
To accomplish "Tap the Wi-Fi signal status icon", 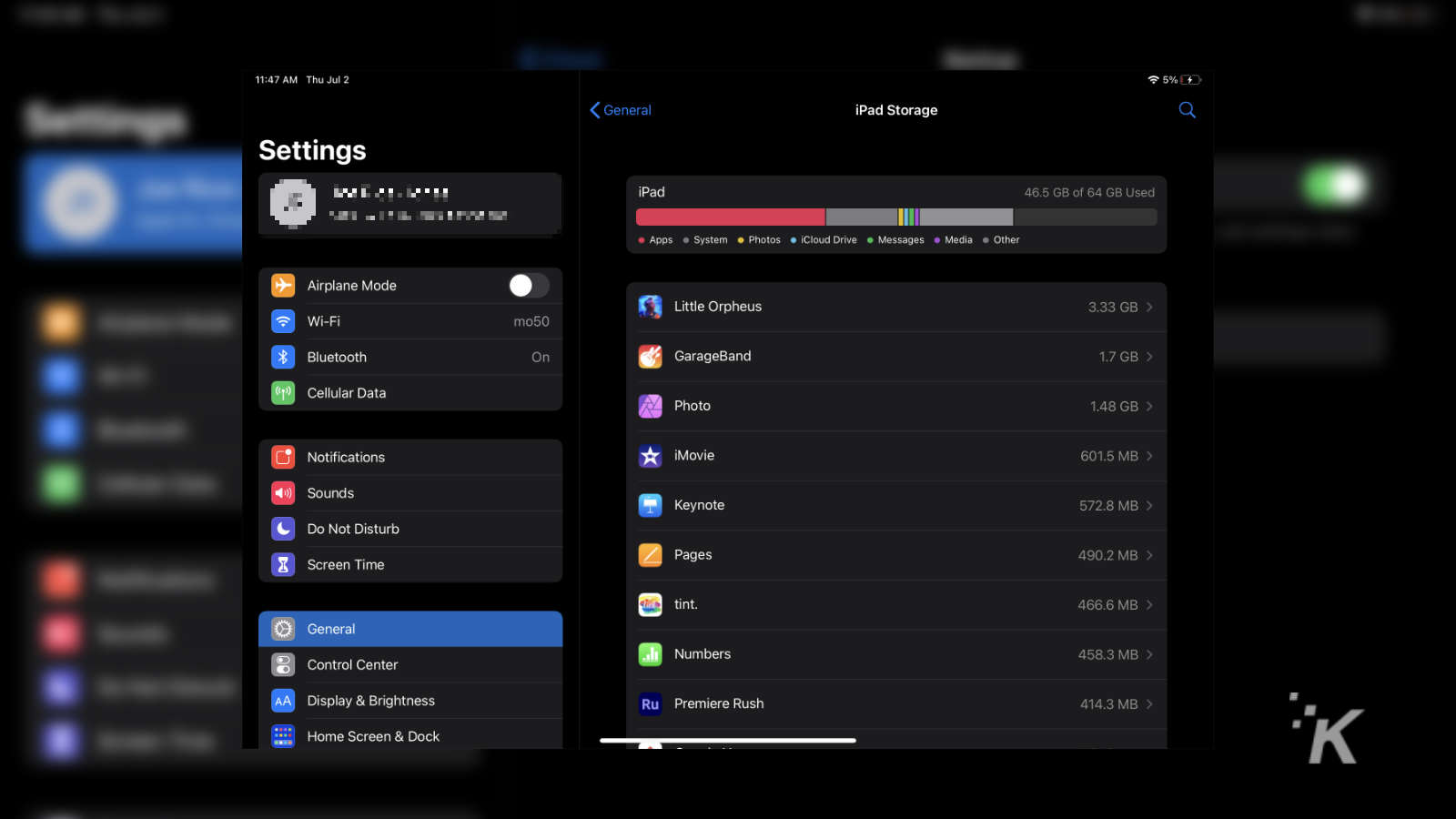I will pyautogui.click(x=1153, y=80).
